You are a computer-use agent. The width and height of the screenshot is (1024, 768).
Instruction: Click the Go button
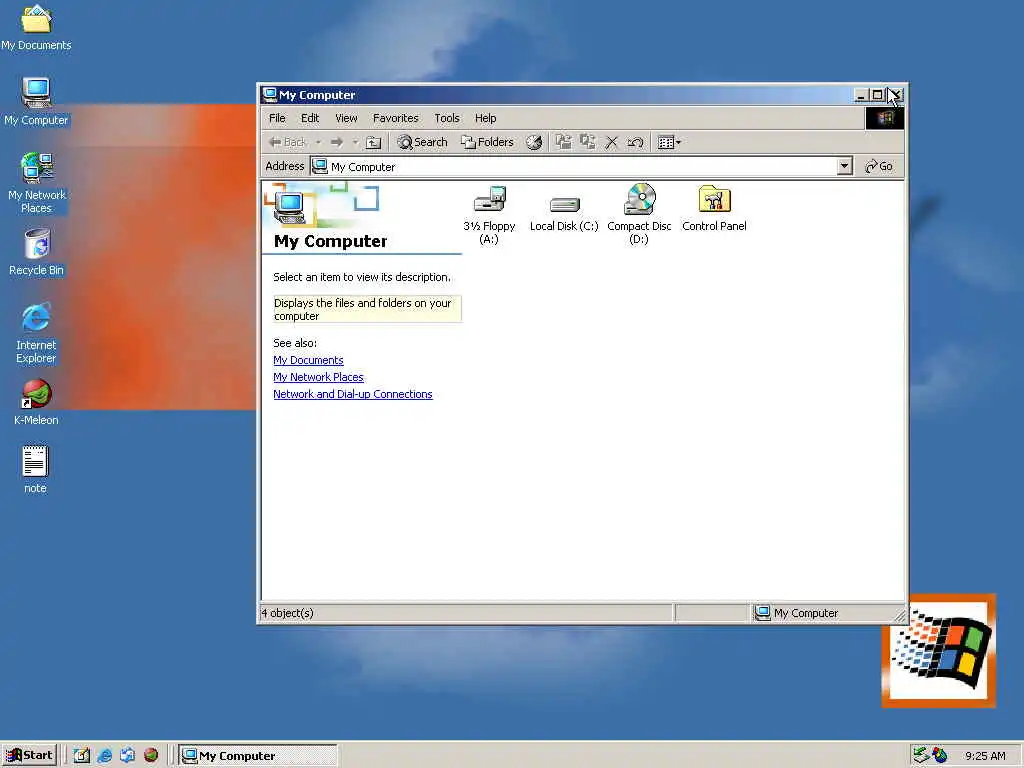click(879, 167)
